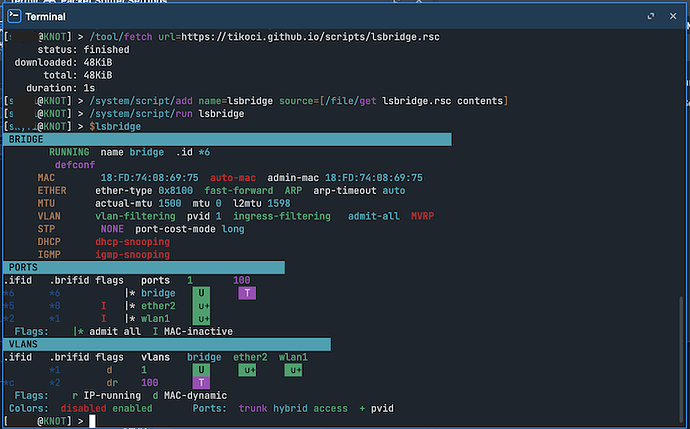
Task: Click VLAN 100 value in VLANS table
Action: (x=150, y=383)
